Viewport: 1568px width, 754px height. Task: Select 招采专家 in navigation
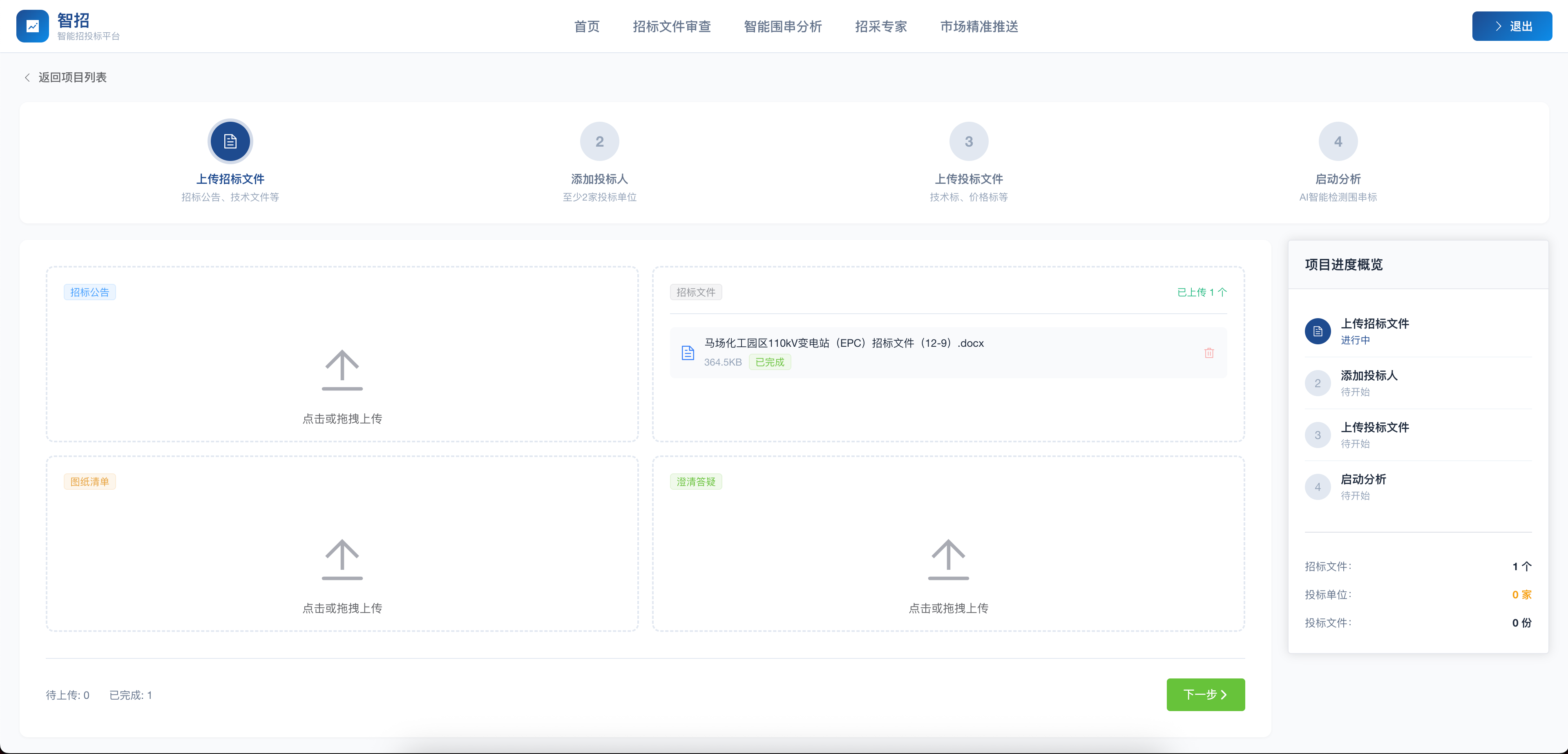pos(881,26)
